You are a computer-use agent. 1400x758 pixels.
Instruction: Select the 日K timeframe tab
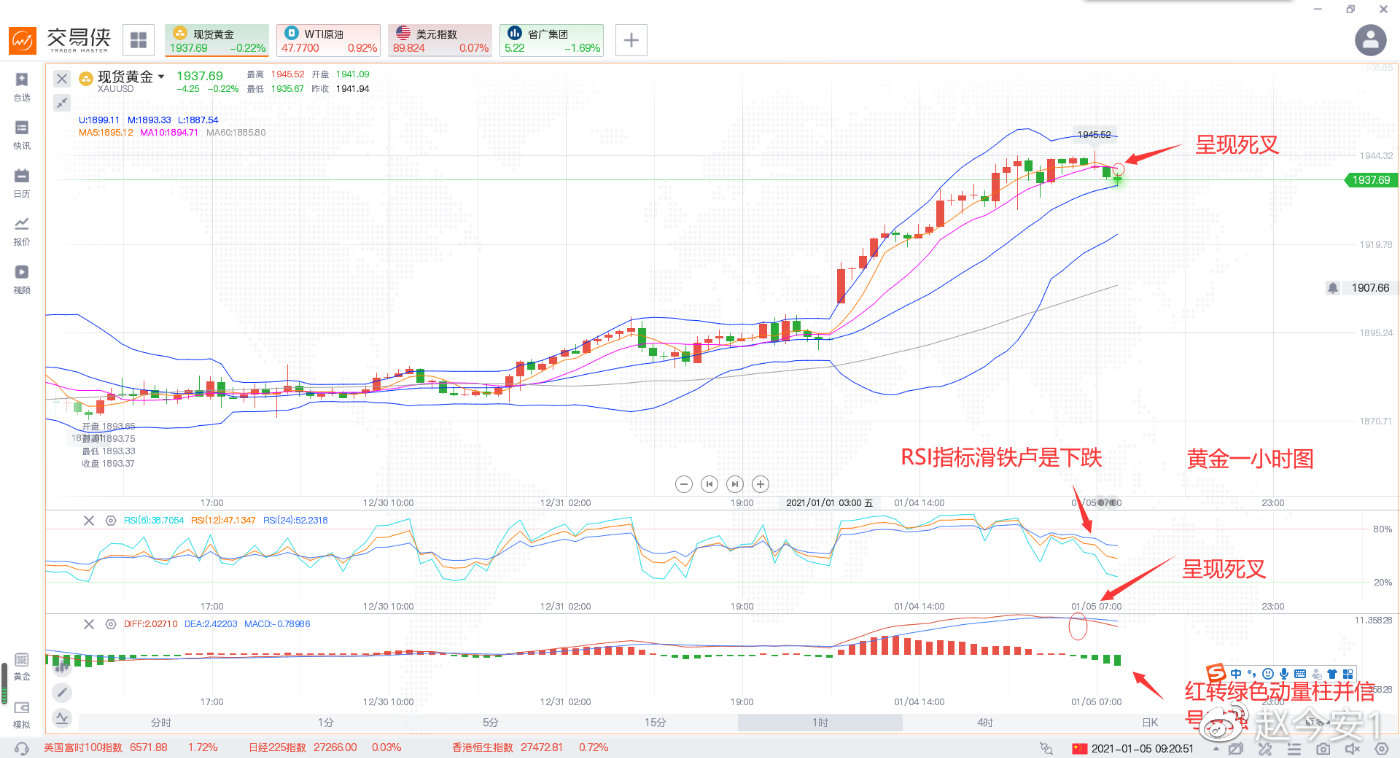pos(1150,722)
